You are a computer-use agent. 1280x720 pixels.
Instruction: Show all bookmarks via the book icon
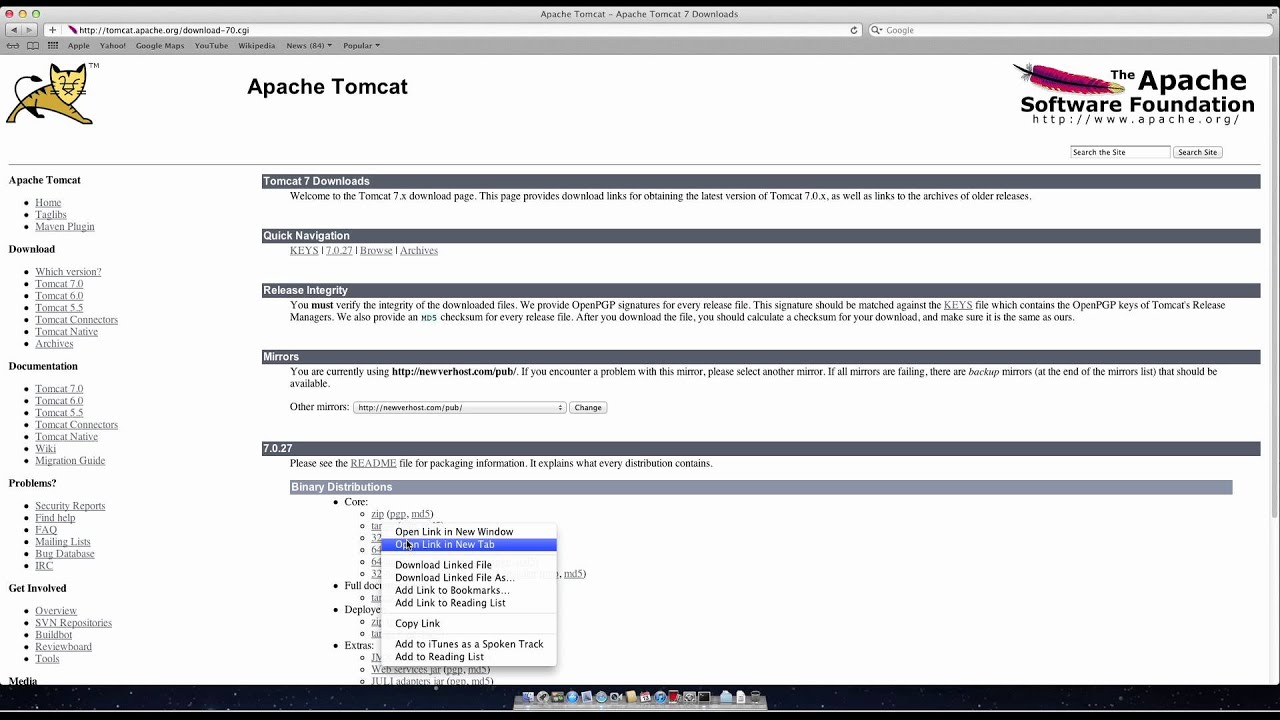[x=33, y=45]
